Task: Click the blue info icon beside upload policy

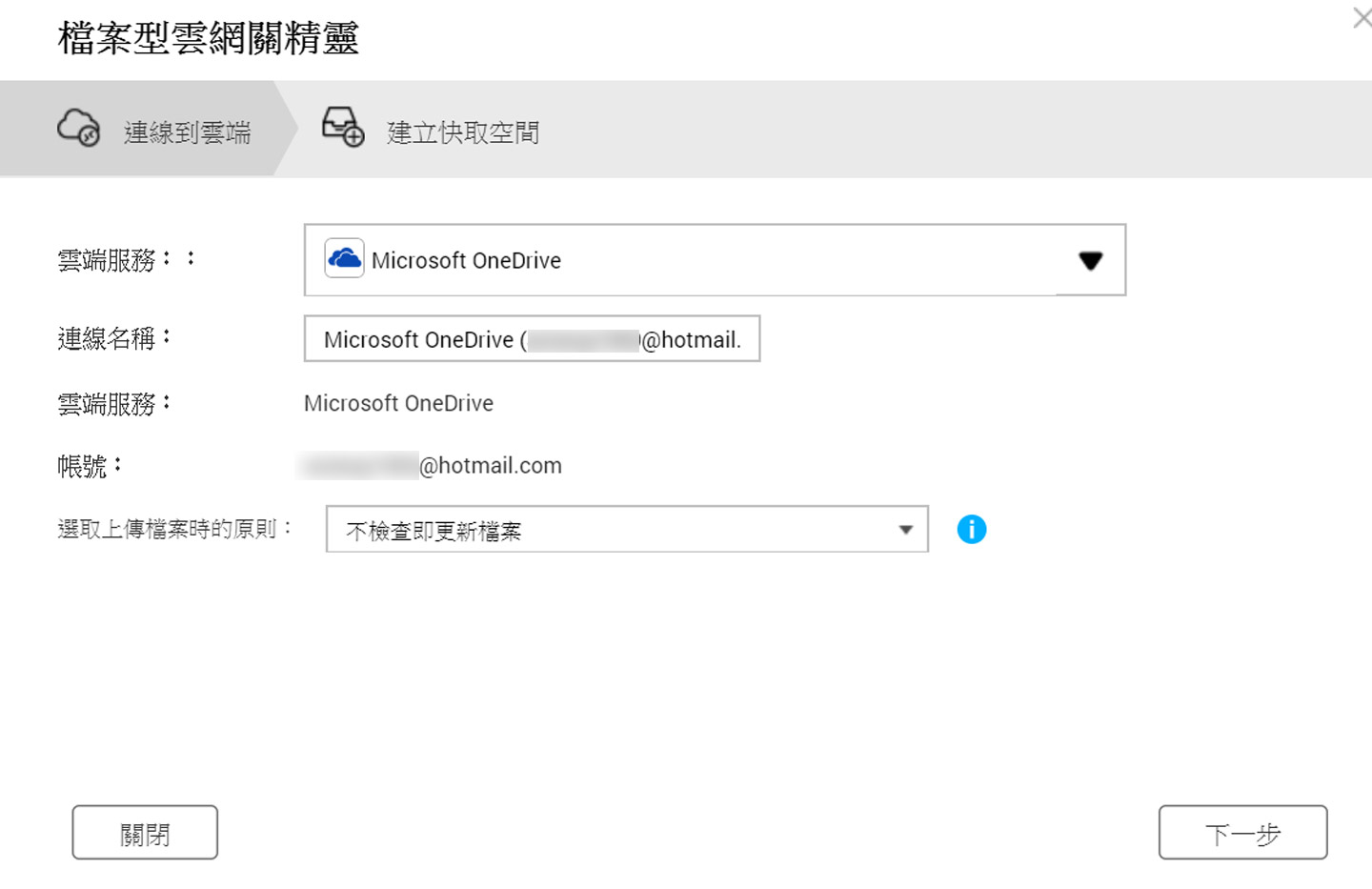Action: click(971, 529)
